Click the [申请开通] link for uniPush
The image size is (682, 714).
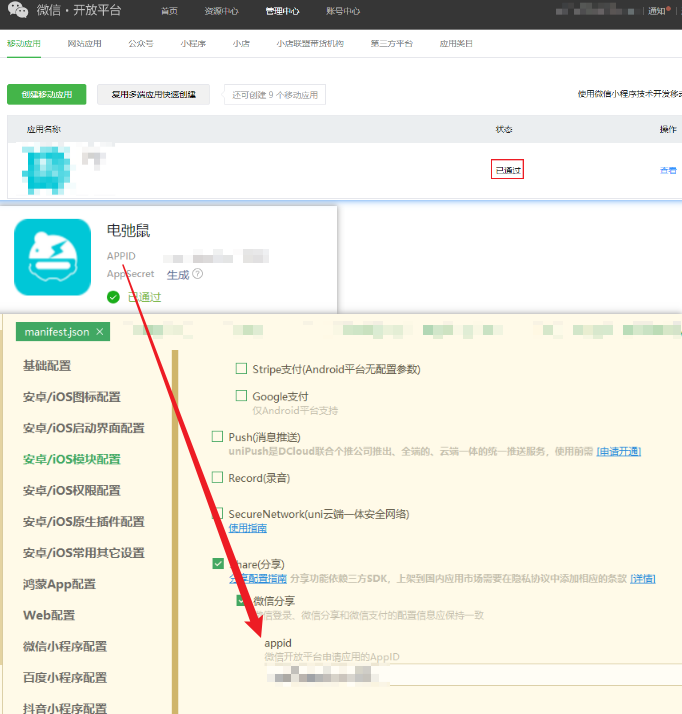[619, 451]
